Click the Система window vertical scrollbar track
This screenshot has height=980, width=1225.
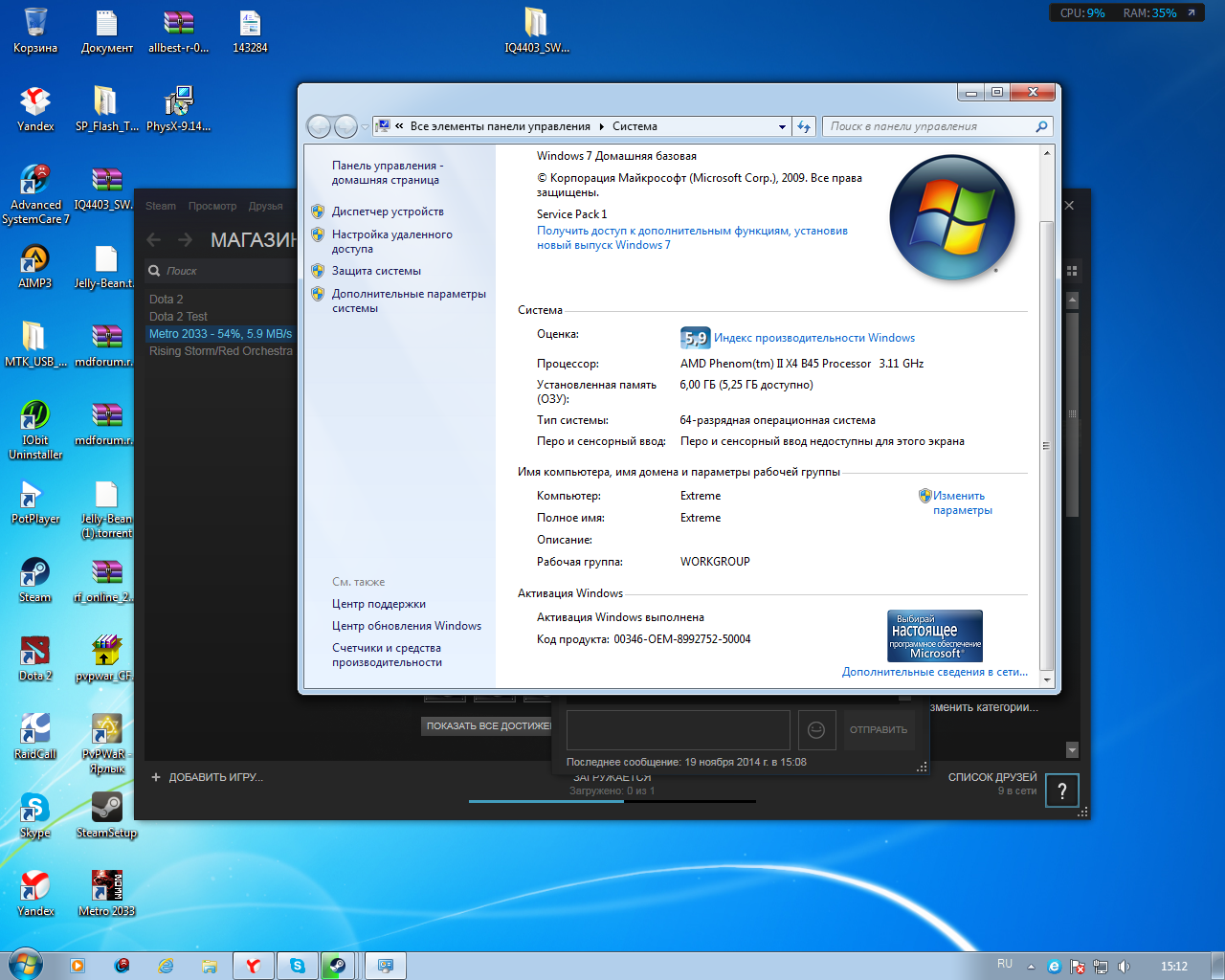pyautogui.click(x=1046, y=416)
